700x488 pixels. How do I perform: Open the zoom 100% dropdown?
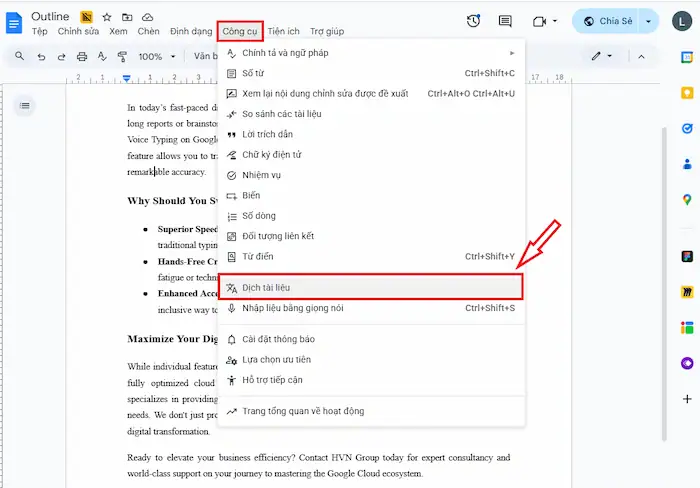(x=155, y=57)
